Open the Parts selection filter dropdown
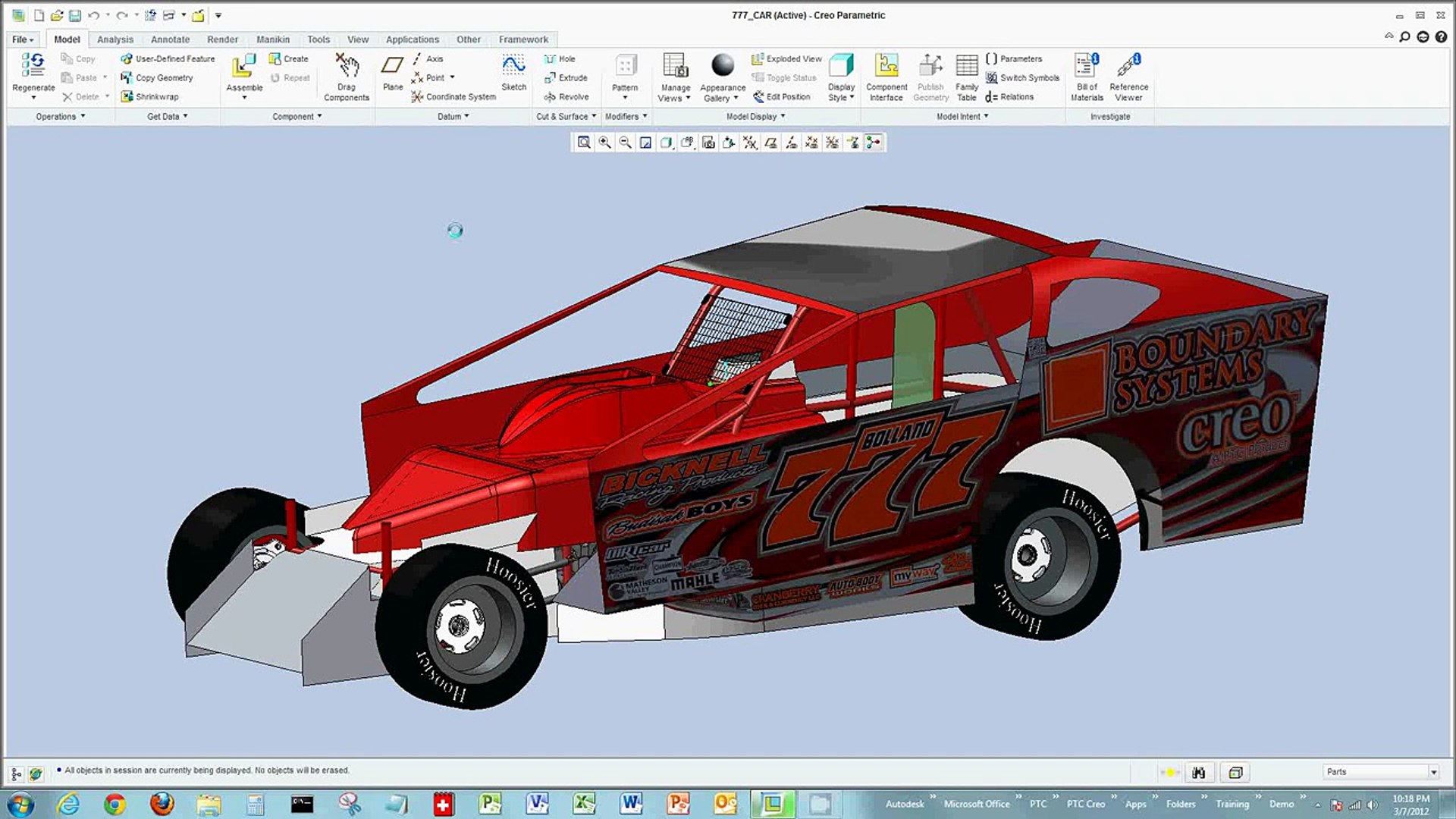This screenshot has width=1456, height=819. click(x=1380, y=772)
